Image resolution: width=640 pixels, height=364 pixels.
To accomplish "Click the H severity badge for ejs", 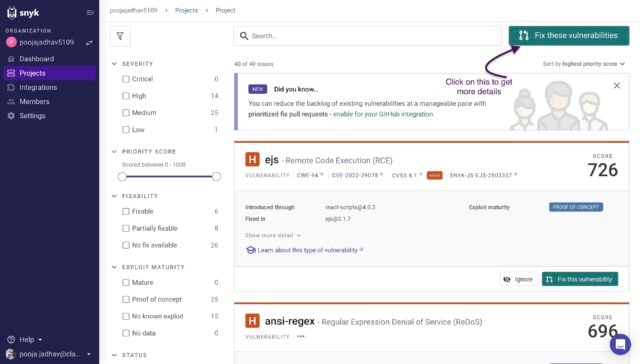I will pyautogui.click(x=252, y=159).
